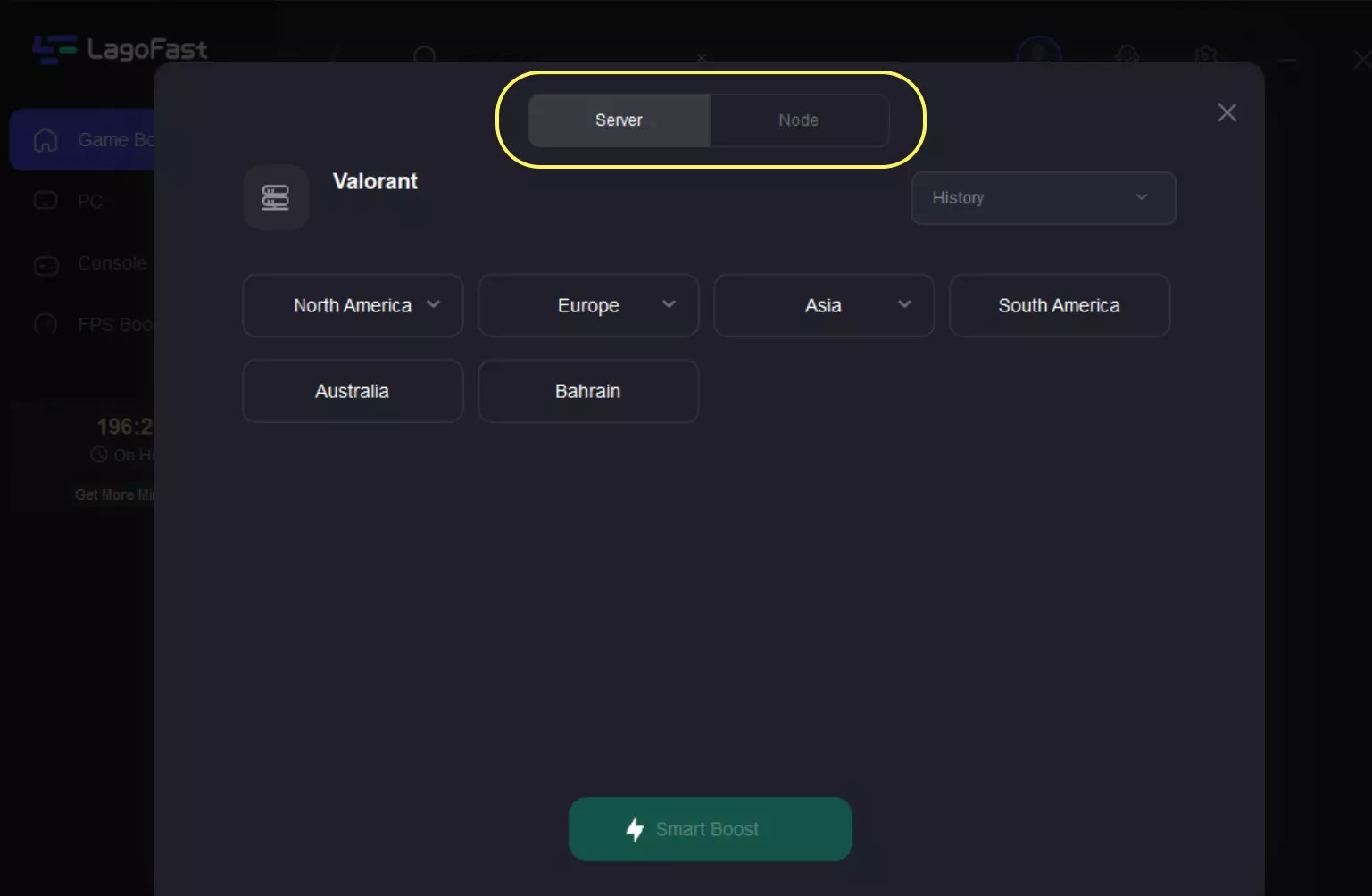This screenshot has width=1372, height=896.
Task: Select the Server tab
Action: 618,120
